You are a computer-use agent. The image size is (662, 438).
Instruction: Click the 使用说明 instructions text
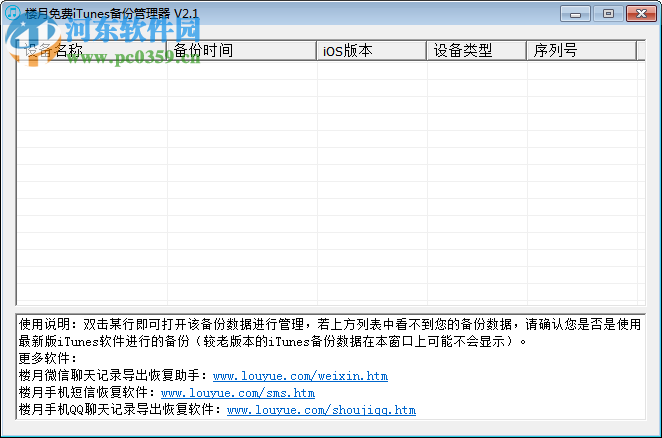point(330,333)
